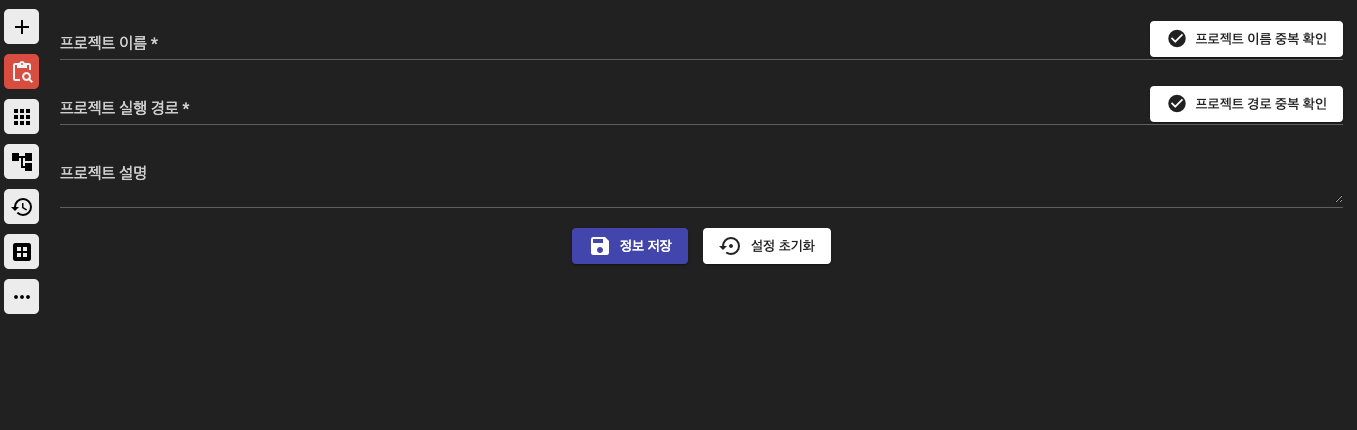1357x430 pixels.
Task: Open the hierarchy tree sidebar icon
Action: 21,162
